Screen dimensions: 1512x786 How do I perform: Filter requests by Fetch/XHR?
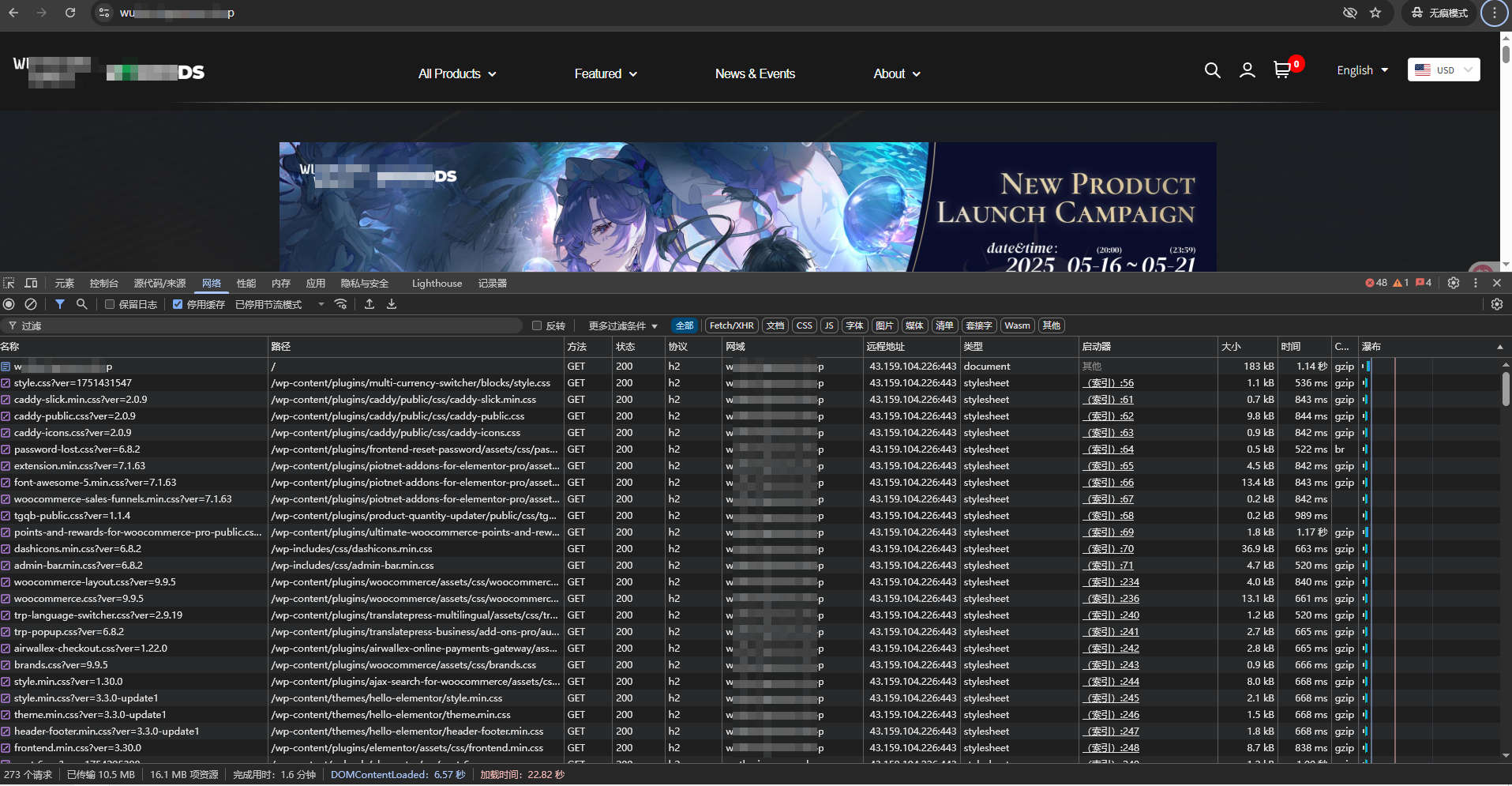click(731, 325)
